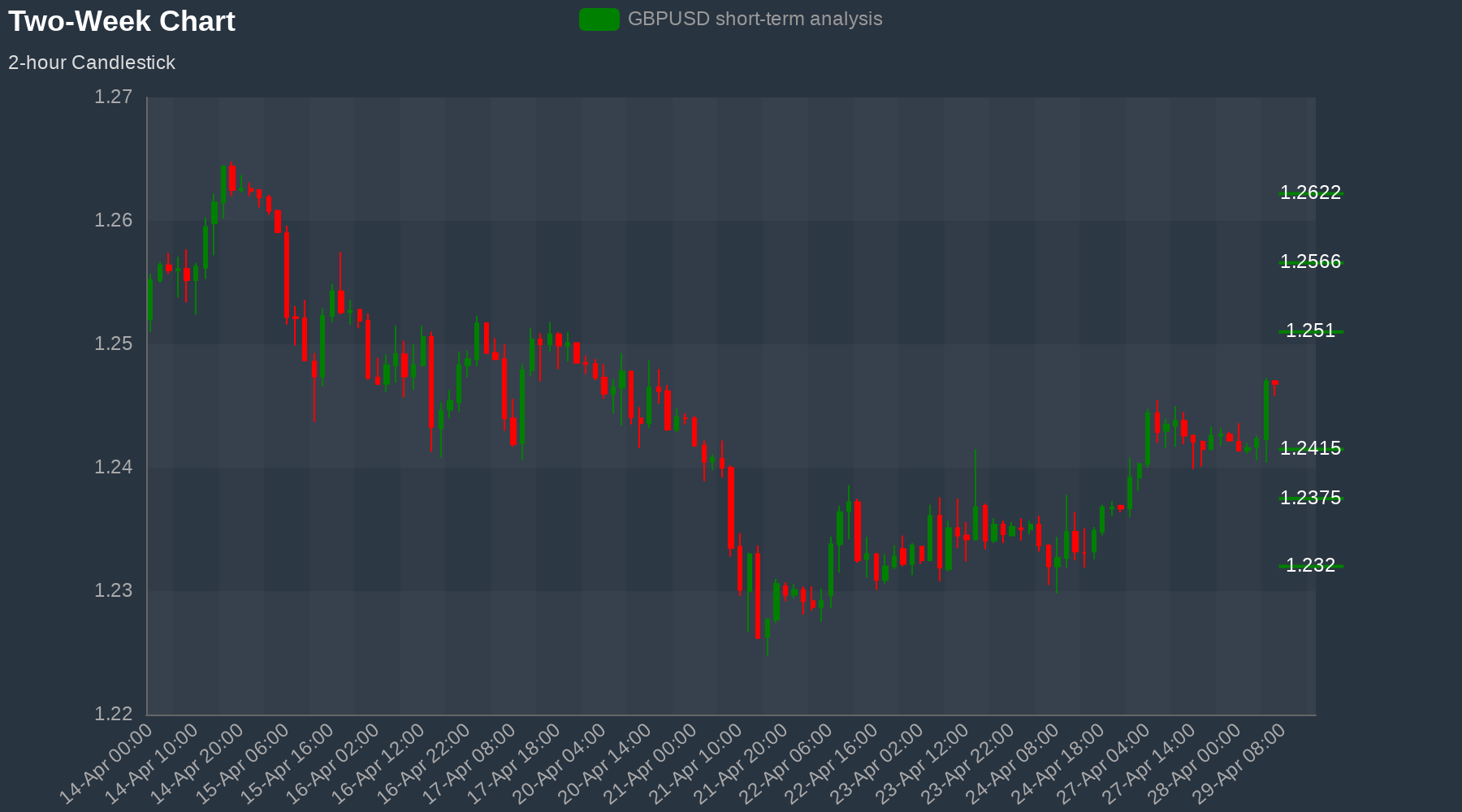Select the 1.2566 price level marker
The image size is (1462, 812).
(1310, 261)
